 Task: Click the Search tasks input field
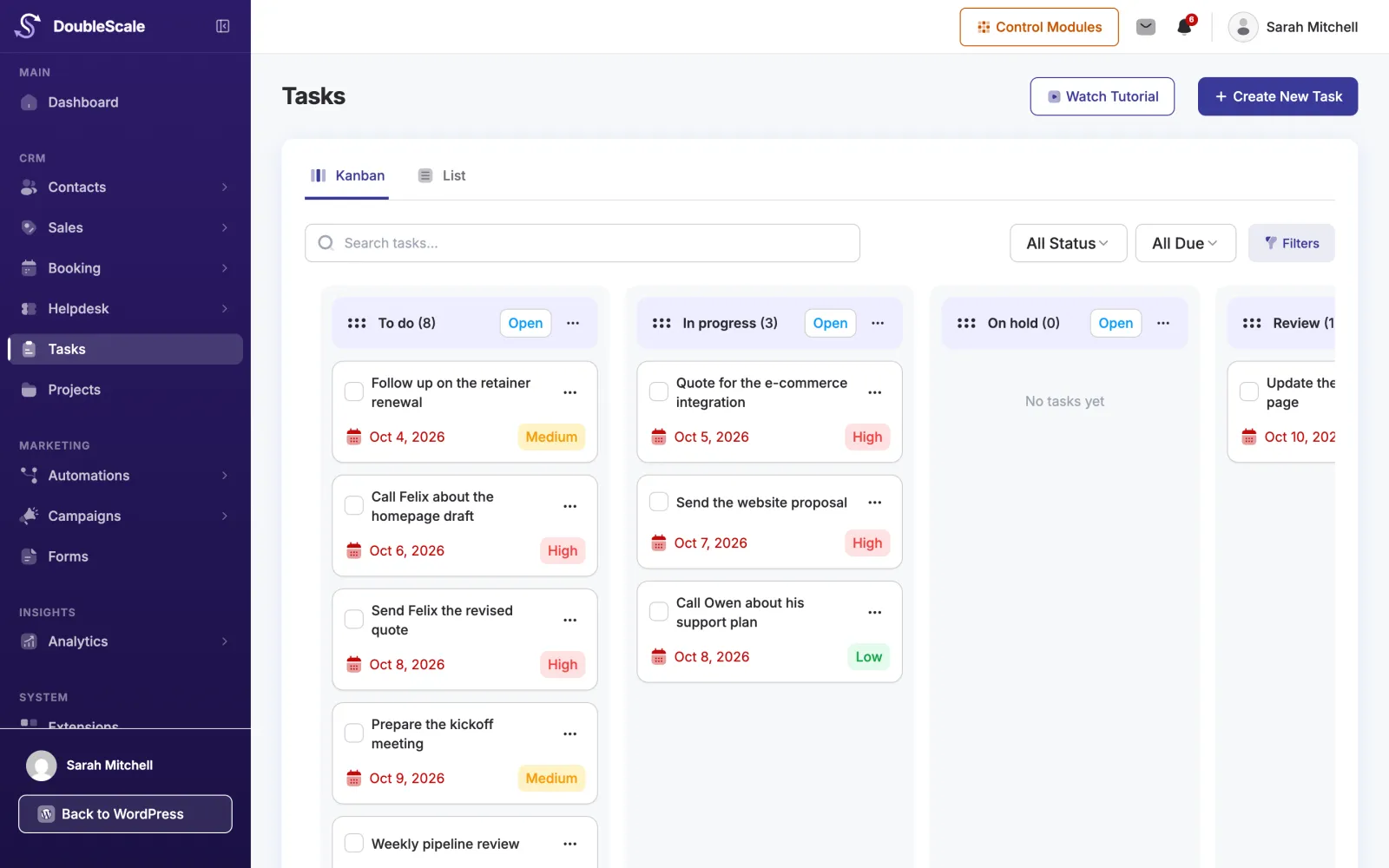583,243
